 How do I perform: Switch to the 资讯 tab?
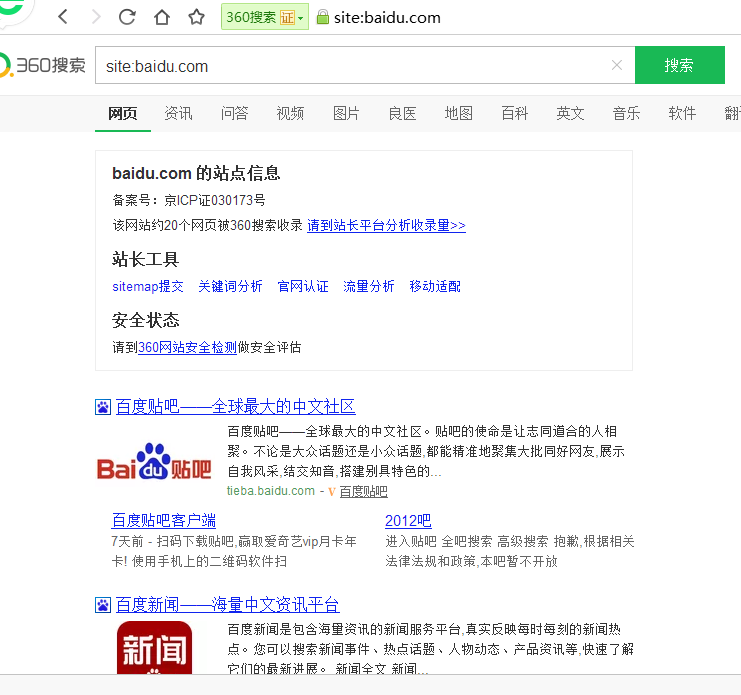pyautogui.click(x=178, y=113)
